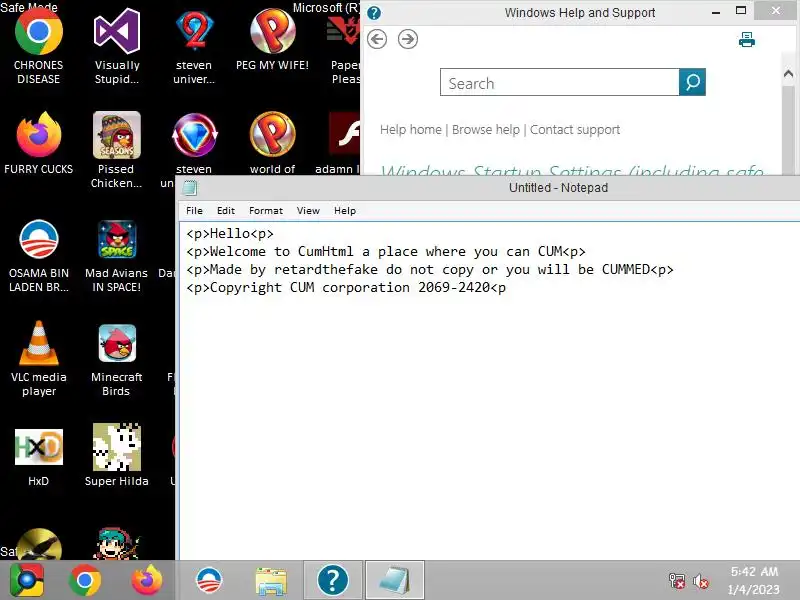The width and height of the screenshot is (800, 600).
Task: Click the Help and Support search field
Action: click(x=560, y=82)
